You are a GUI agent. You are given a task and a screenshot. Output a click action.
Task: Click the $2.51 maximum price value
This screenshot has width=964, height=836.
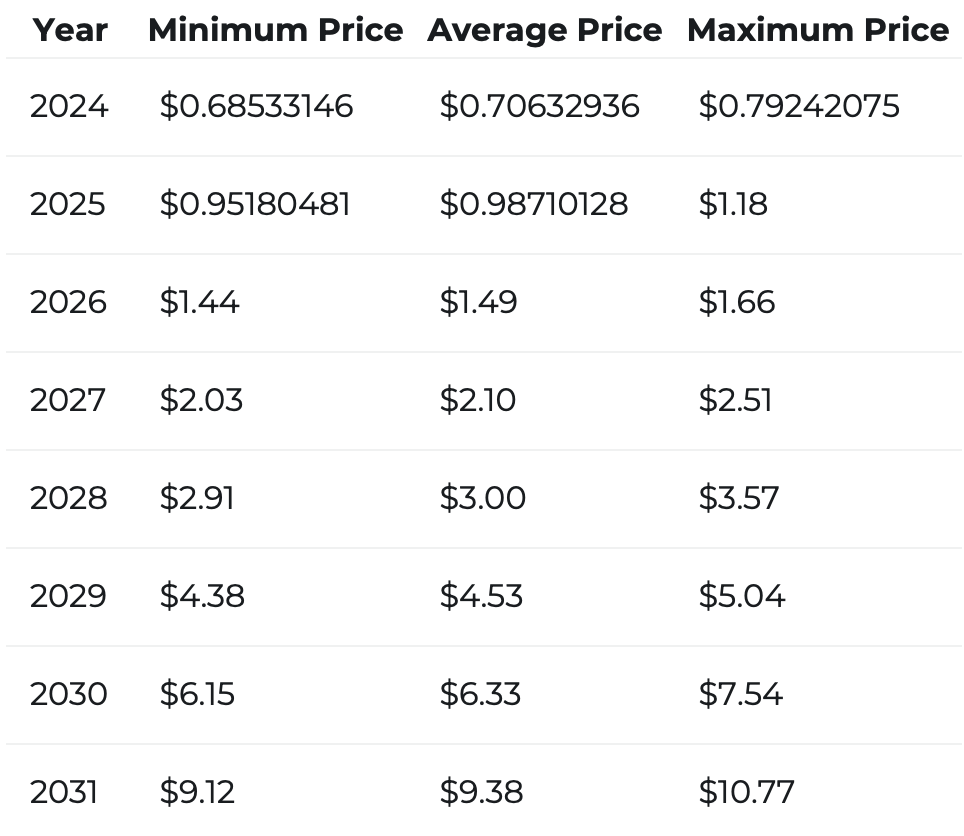tap(735, 400)
